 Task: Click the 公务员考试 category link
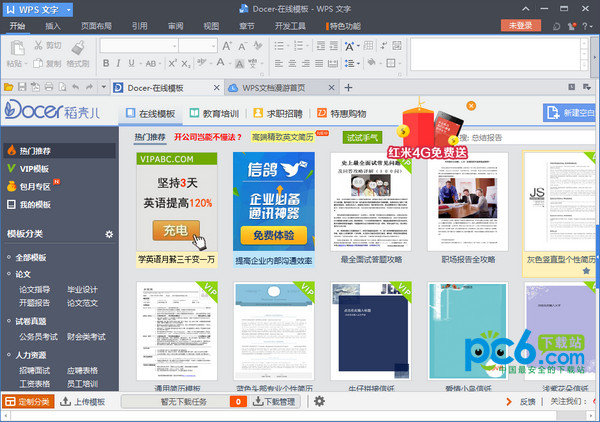click(38, 337)
